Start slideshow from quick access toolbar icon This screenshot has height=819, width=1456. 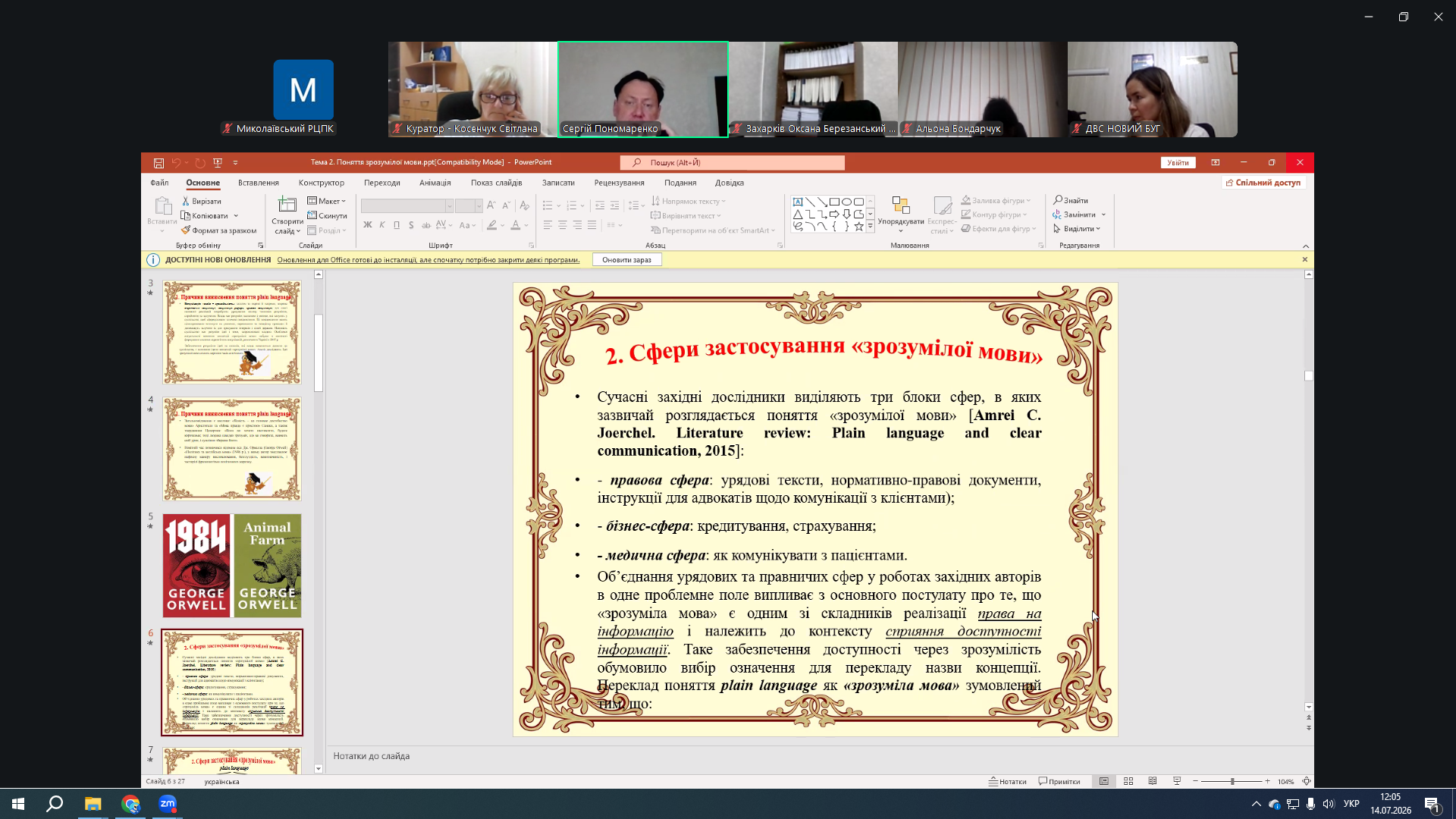click(x=218, y=163)
